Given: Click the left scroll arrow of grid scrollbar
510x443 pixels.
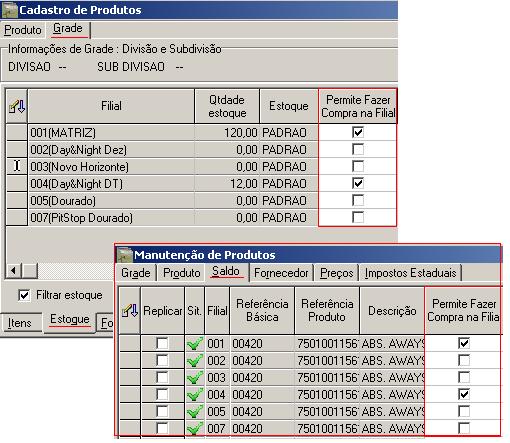Looking at the screenshot, I should pos(13,270).
